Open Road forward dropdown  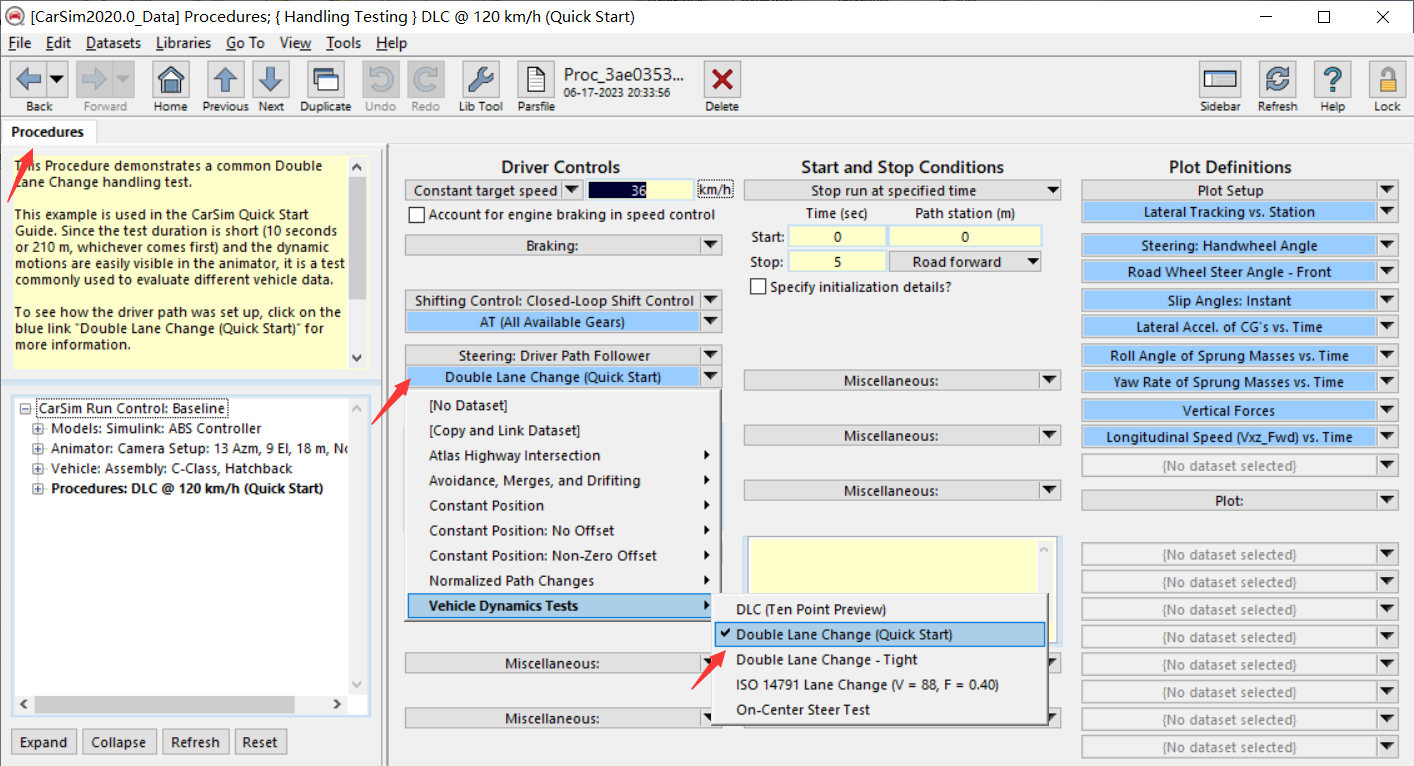pos(1031,262)
